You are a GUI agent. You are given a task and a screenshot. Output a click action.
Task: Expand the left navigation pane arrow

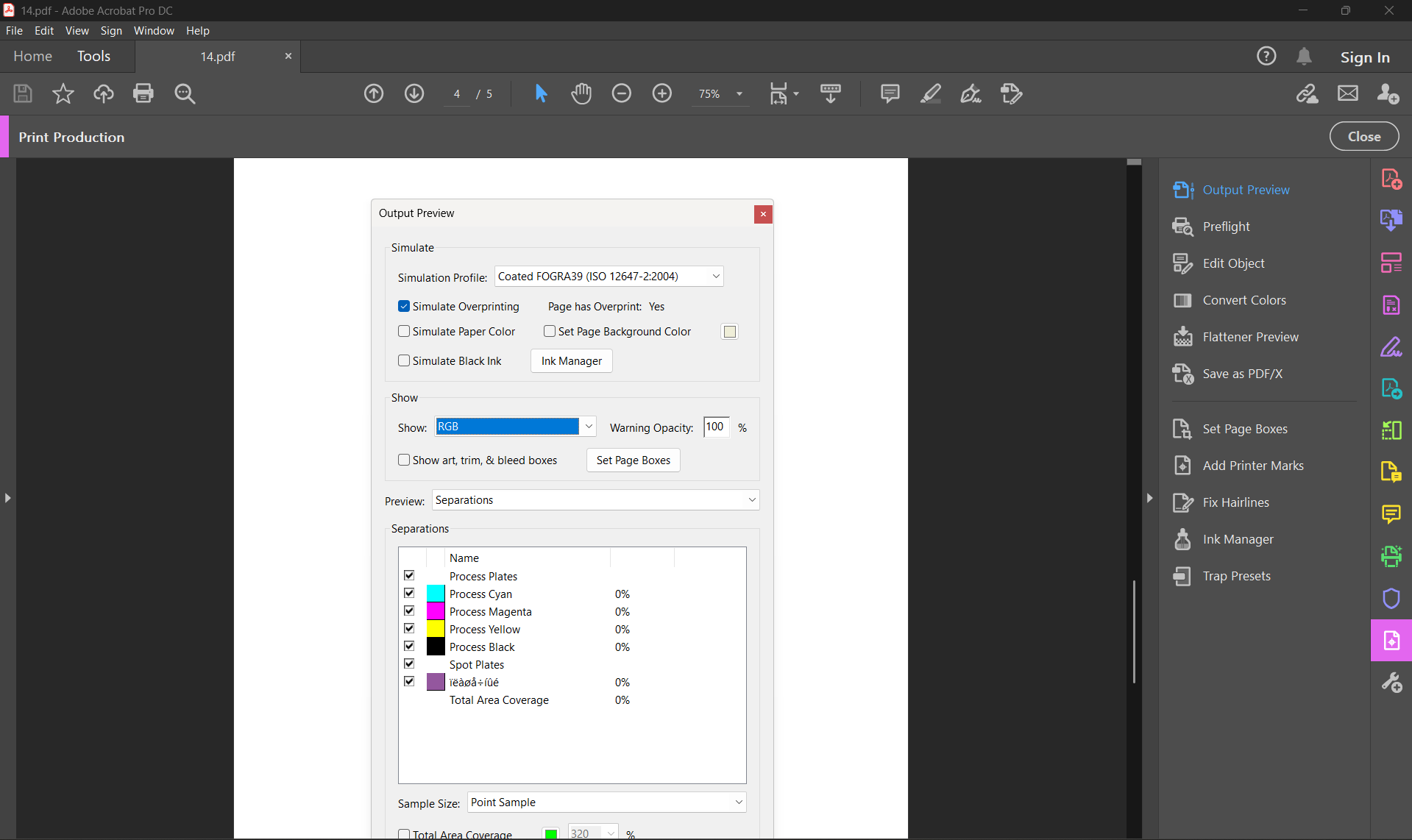pyautogui.click(x=7, y=498)
